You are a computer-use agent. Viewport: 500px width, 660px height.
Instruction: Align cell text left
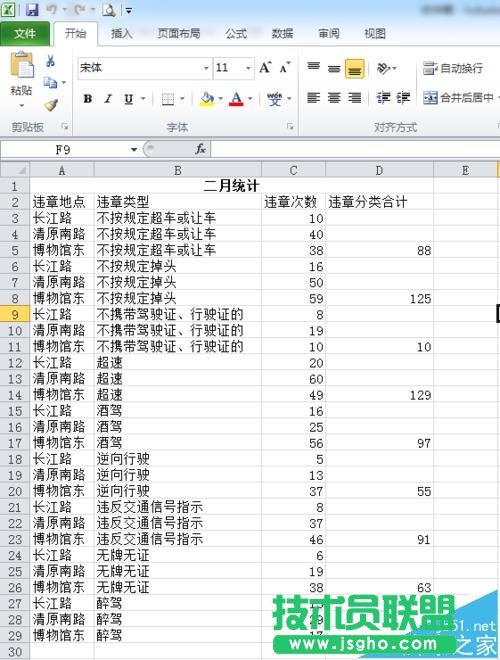pos(314,98)
